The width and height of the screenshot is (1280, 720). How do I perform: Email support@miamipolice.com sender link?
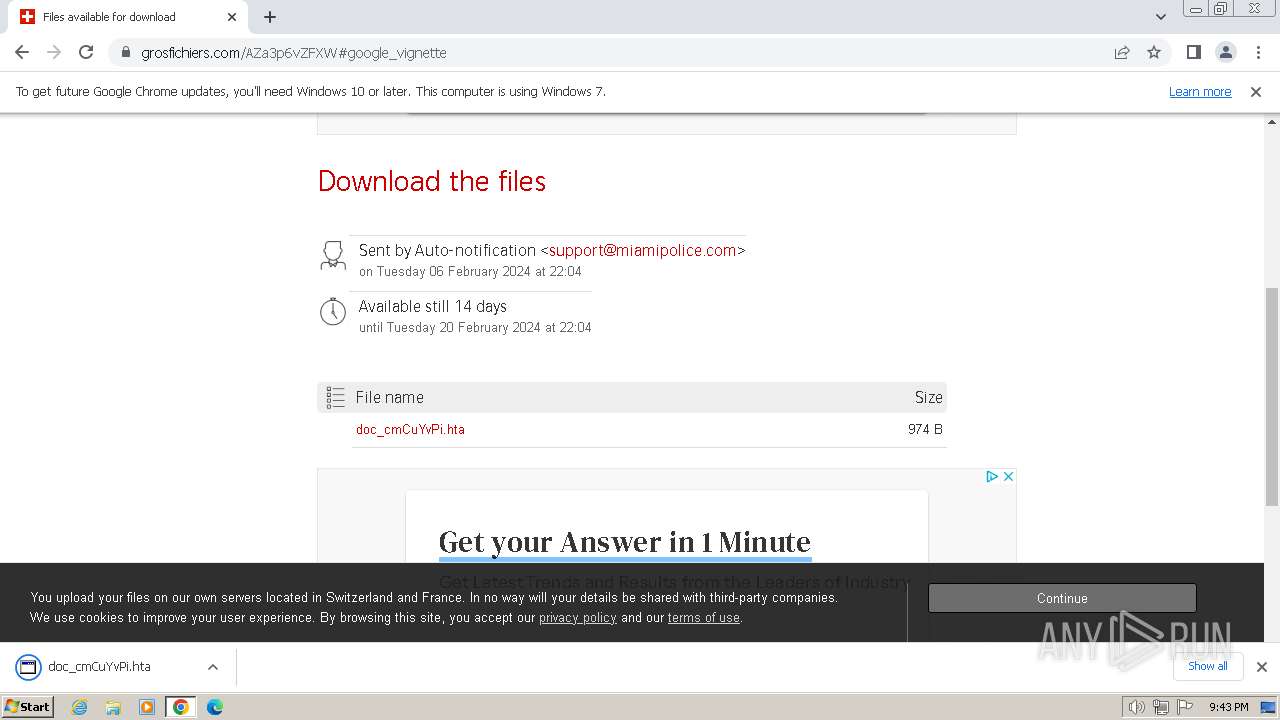click(x=642, y=250)
